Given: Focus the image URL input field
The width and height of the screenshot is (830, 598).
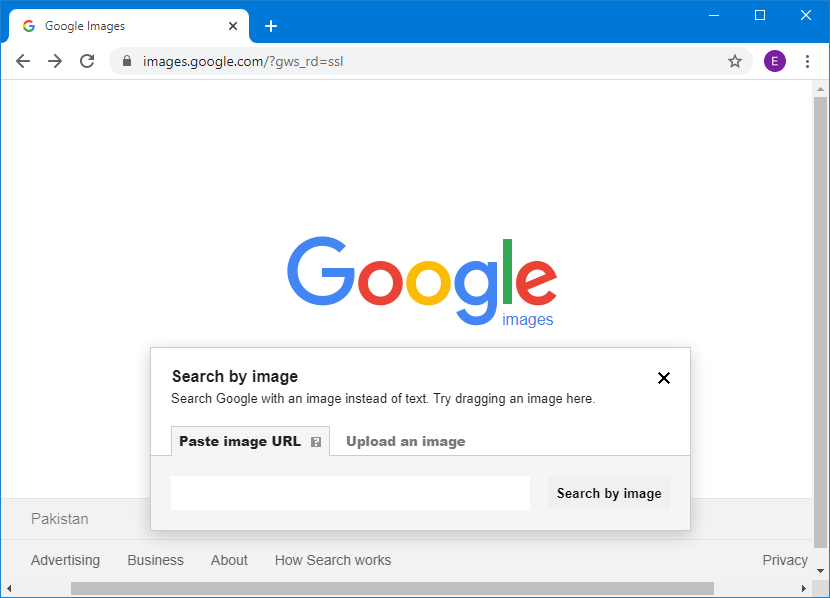Looking at the screenshot, I should tap(350, 493).
